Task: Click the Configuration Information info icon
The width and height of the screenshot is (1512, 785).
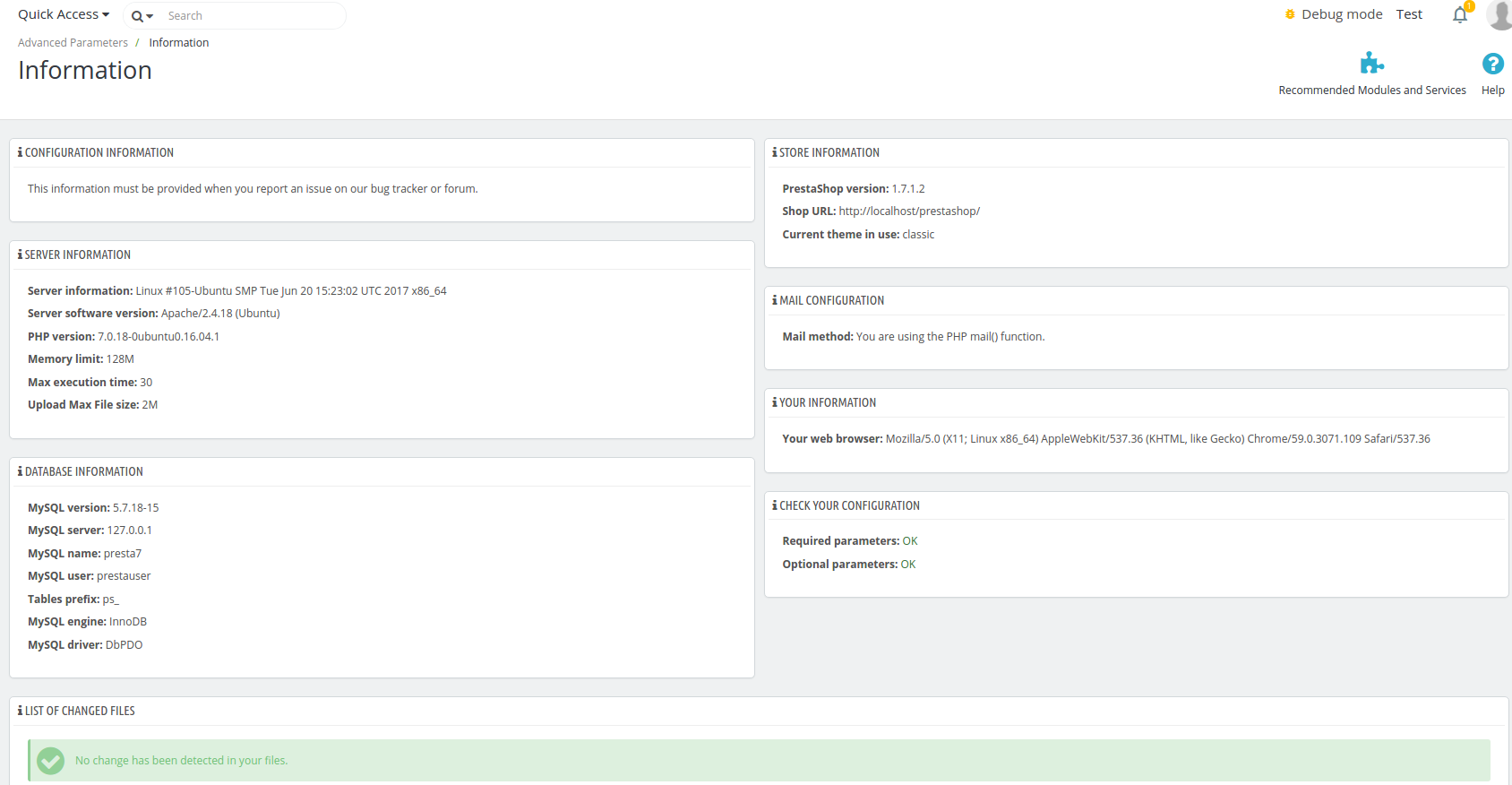Action: (x=21, y=152)
